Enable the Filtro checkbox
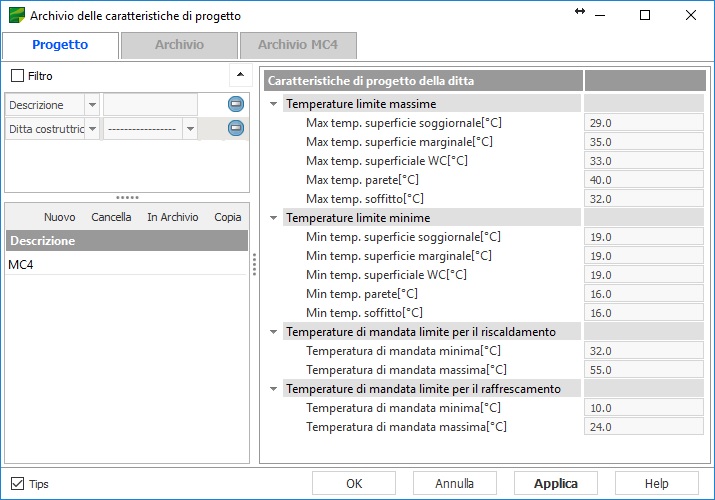The image size is (715, 500). tap(17, 76)
